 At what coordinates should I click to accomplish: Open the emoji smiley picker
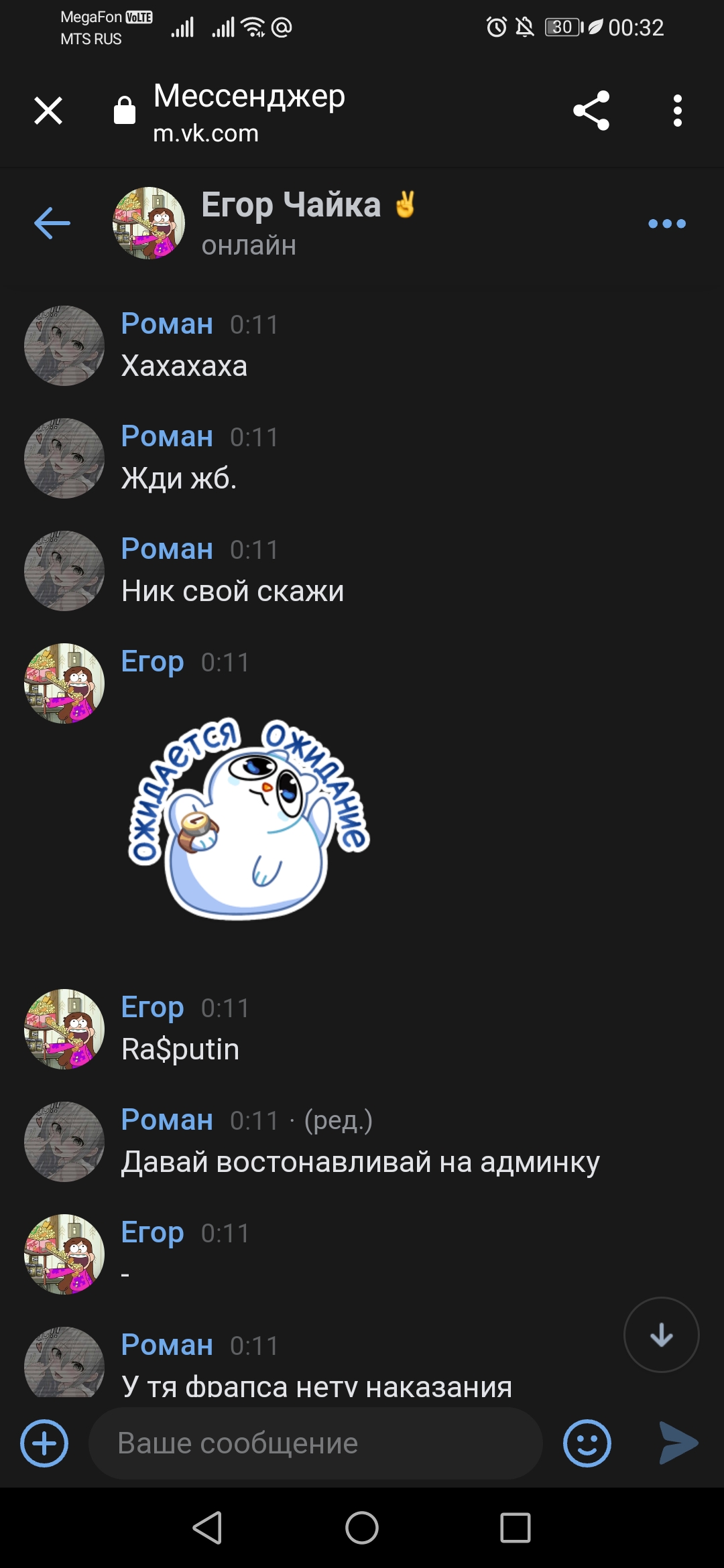(587, 1443)
